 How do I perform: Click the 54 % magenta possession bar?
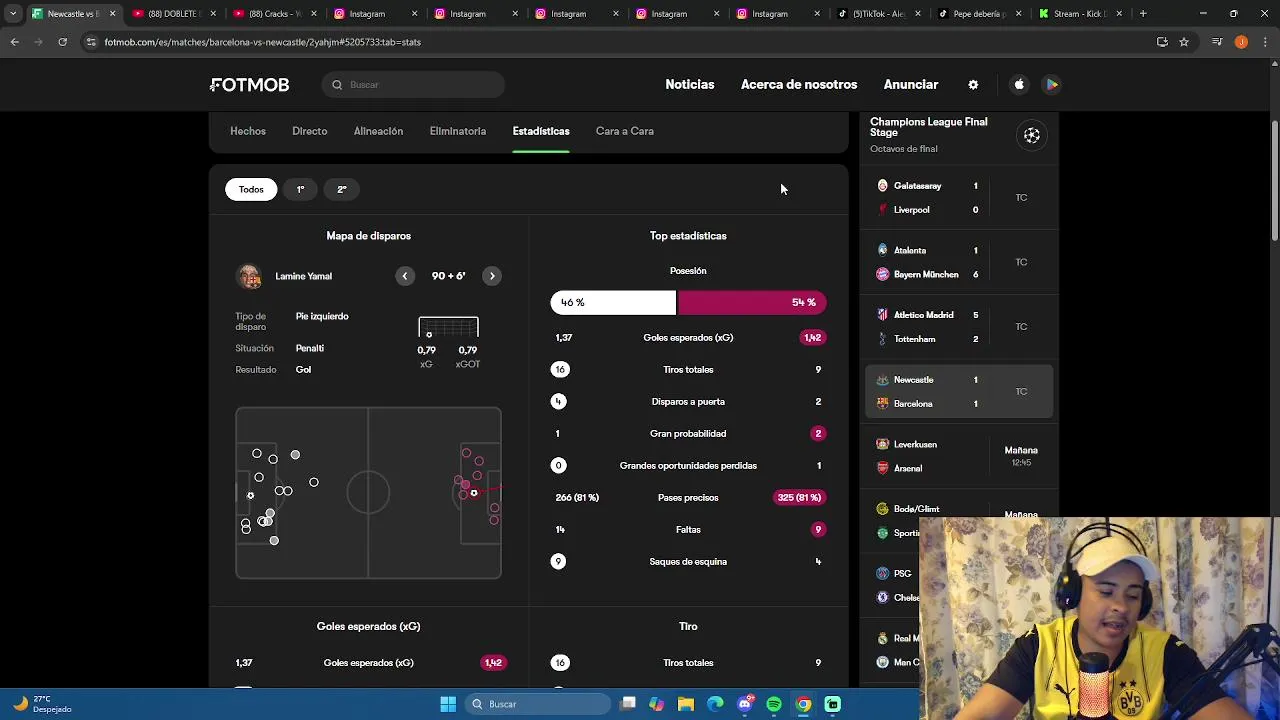coord(752,302)
